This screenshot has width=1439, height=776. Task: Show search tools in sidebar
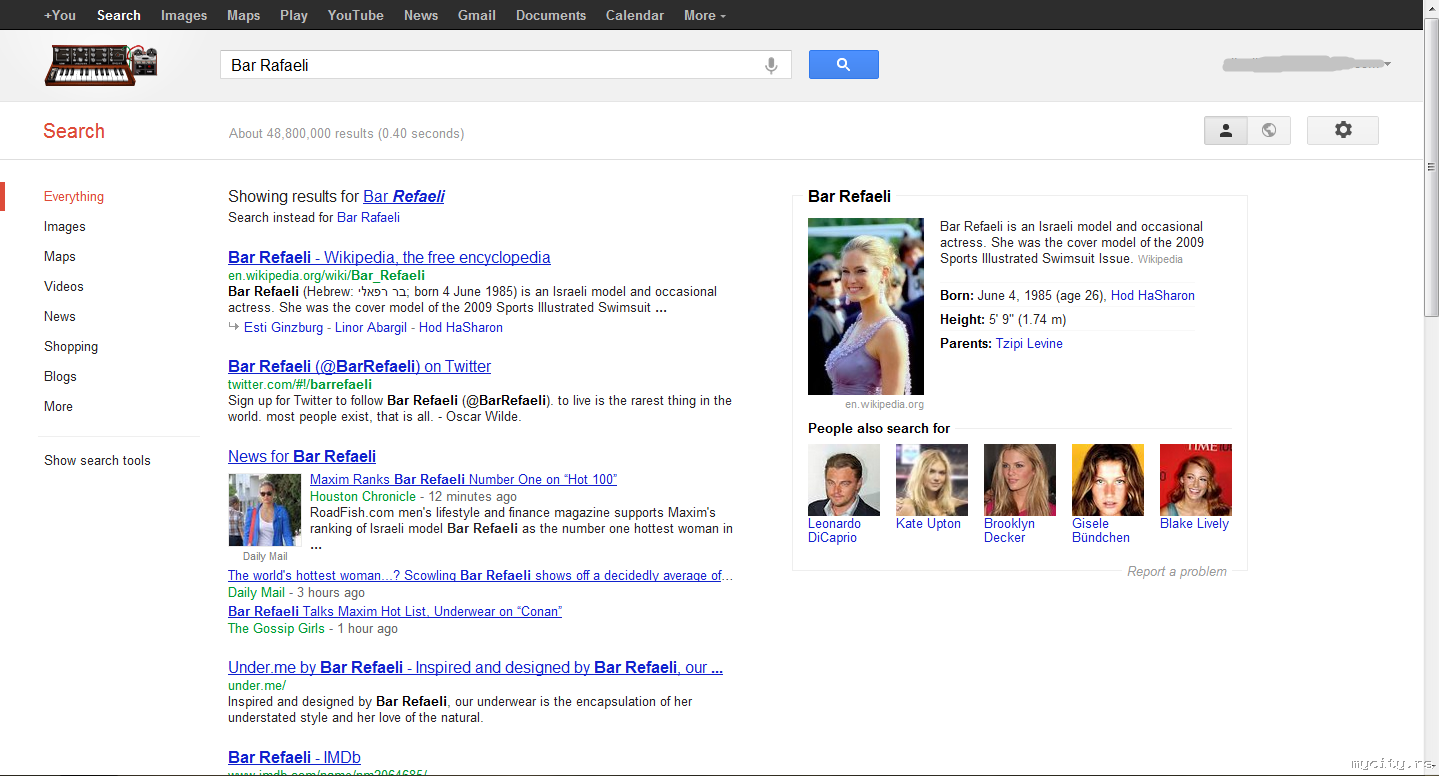(97, 460)
